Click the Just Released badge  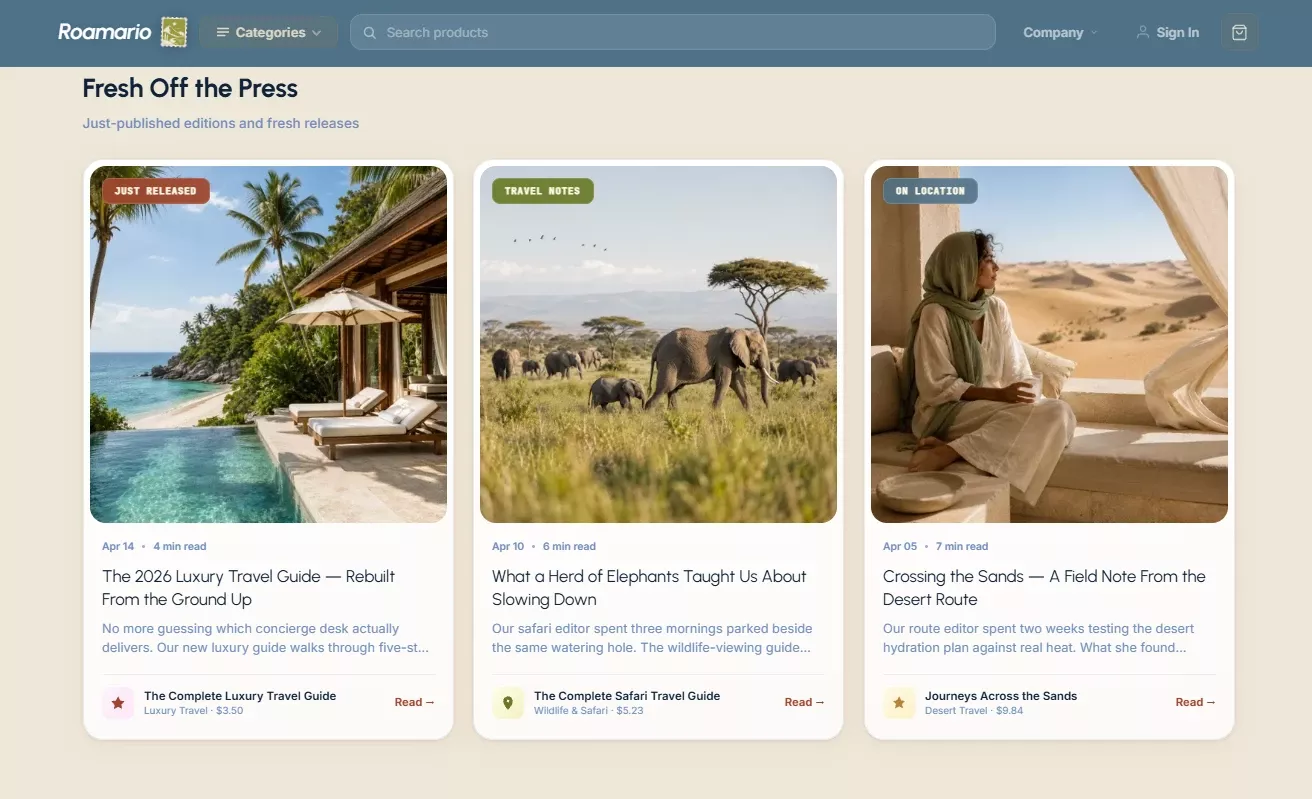point(155,191)
